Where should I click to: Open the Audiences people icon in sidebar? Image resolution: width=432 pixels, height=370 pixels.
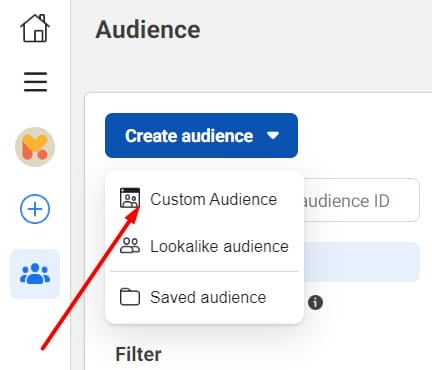[x=35, y=274]
